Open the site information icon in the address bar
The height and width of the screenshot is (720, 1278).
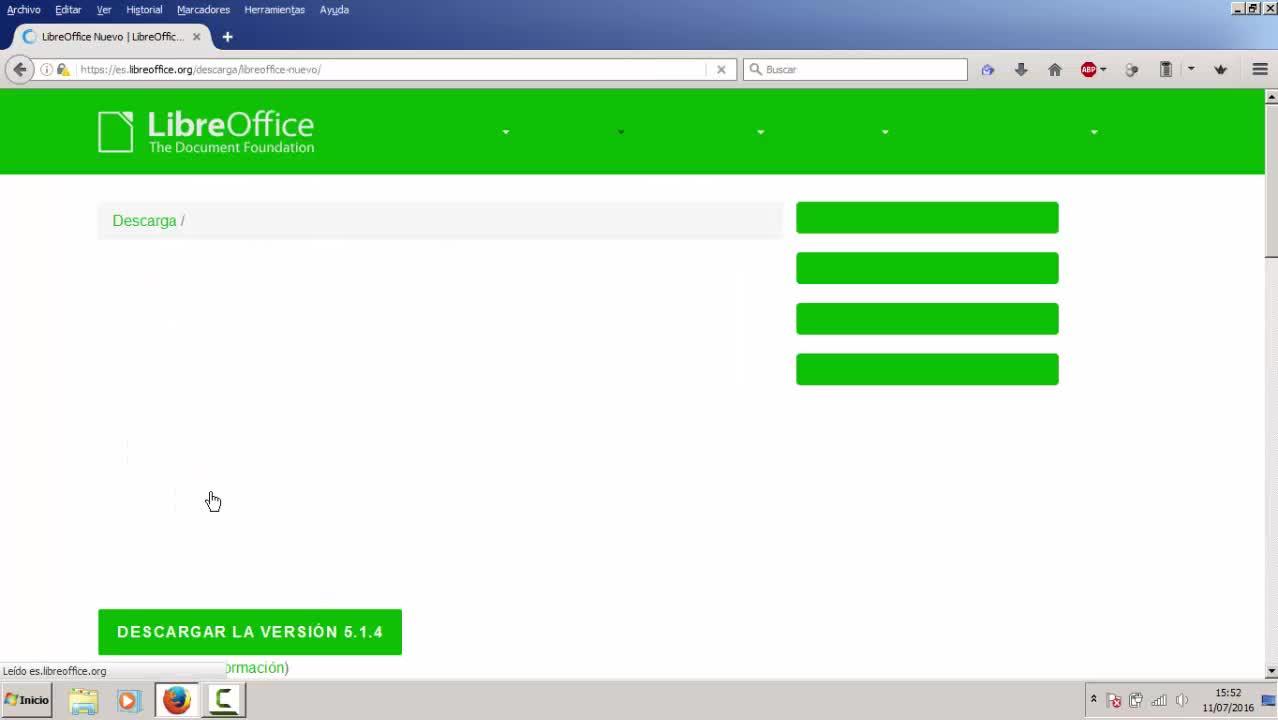[46, 69]
